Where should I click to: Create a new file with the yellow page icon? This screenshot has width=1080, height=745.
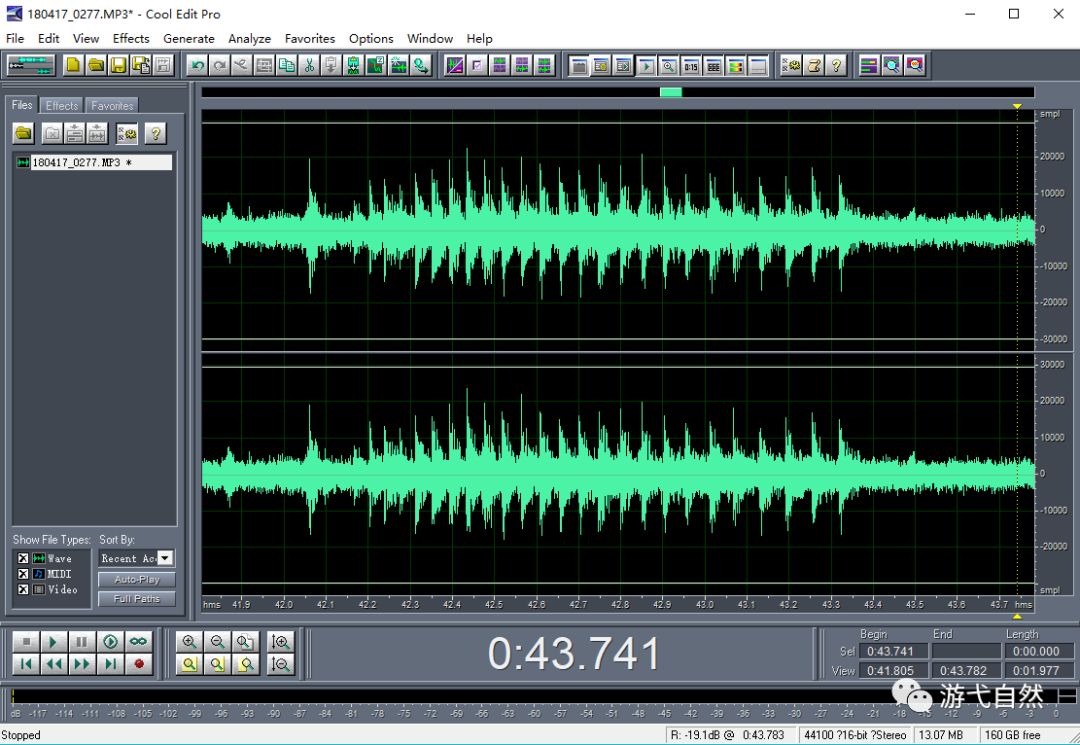point(73,65)
